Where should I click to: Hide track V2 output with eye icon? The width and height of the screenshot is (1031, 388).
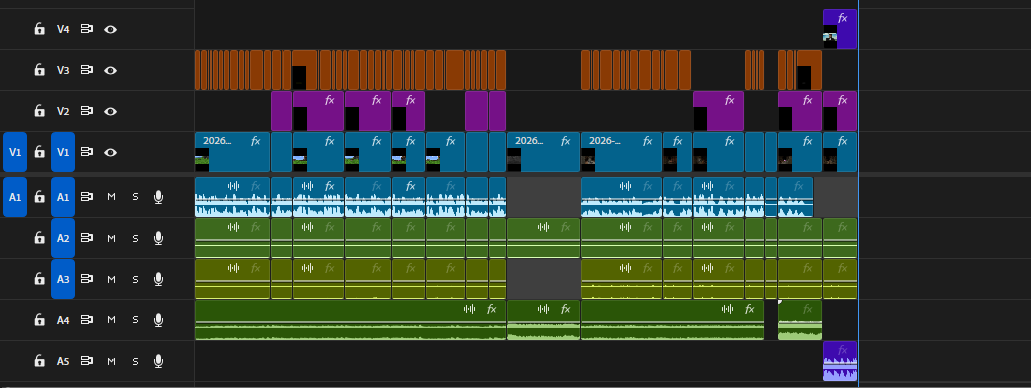click(x=110, y=111)
